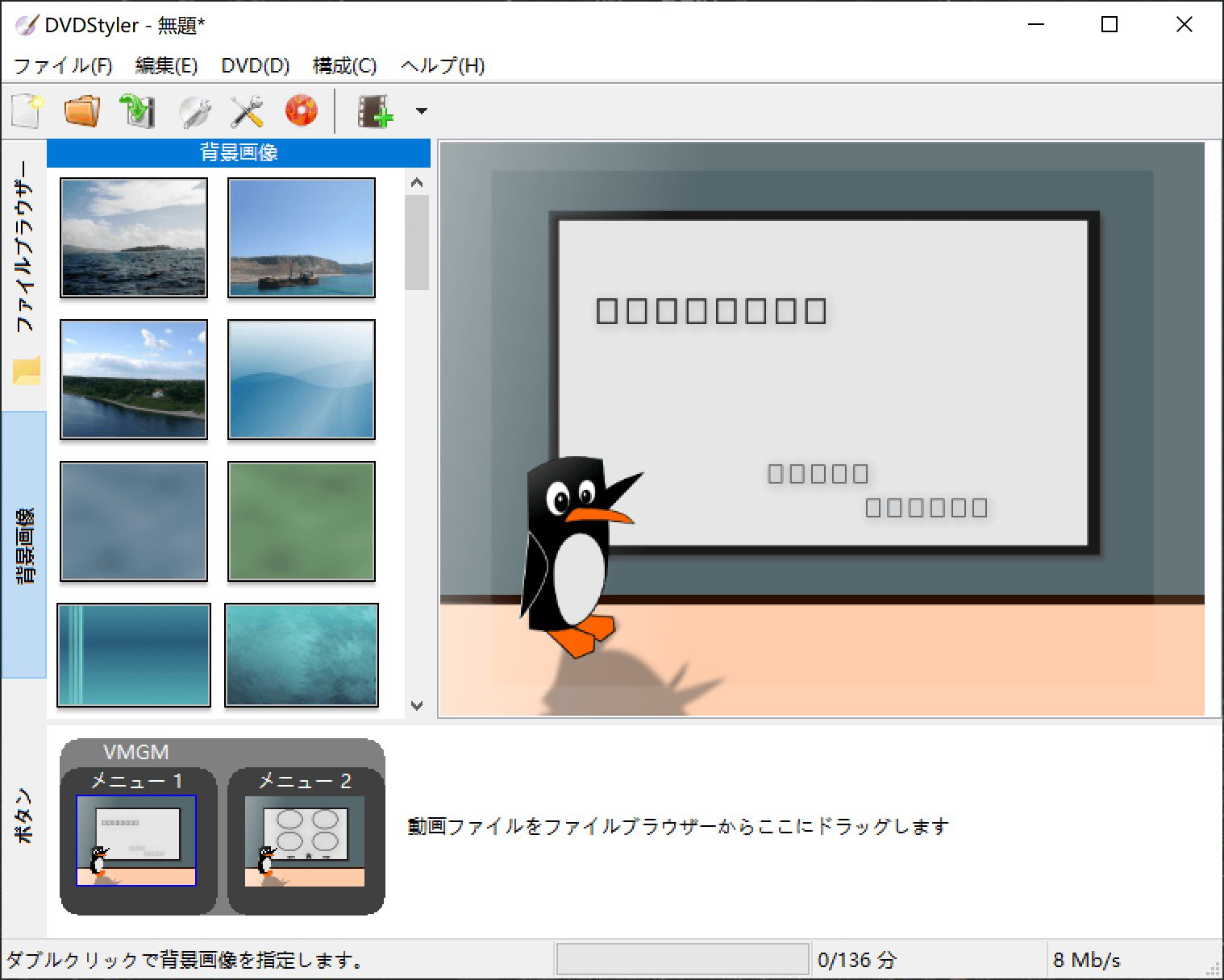Select the ship by cliffs background
The height and width of the screenshot is (980, 1224).
click(302, 238)
